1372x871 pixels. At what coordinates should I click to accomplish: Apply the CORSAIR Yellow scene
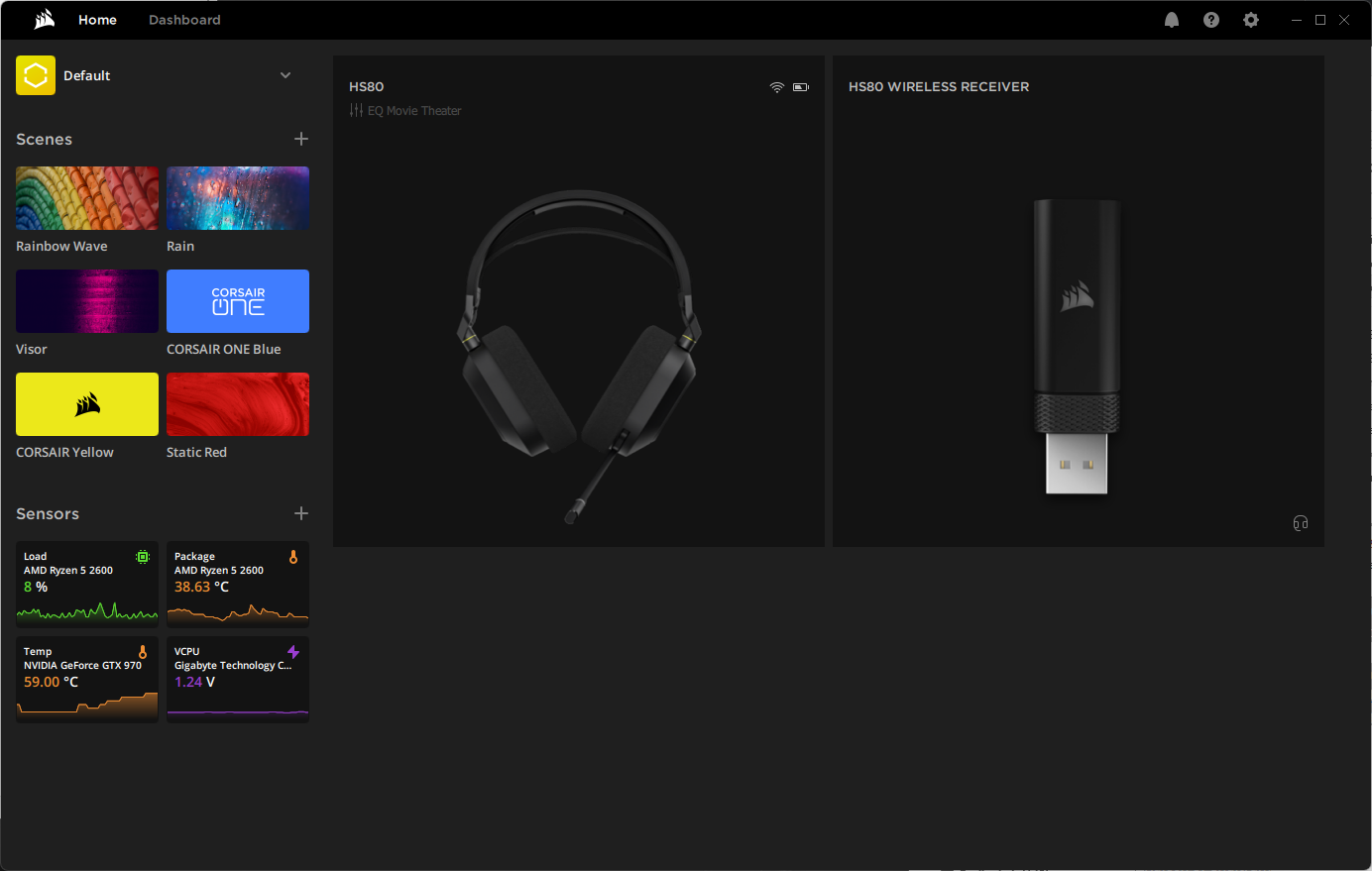pyautogui.click(x=87, y=404)
